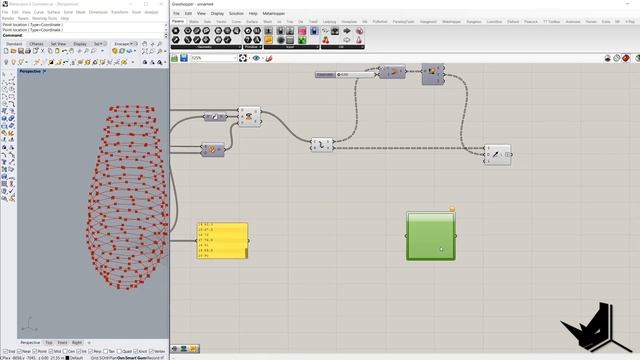Image resolution: width=640 pixels, height=360 pixels.
Task: Toggle the Point osnap checkbox
Action: [35, 351]
